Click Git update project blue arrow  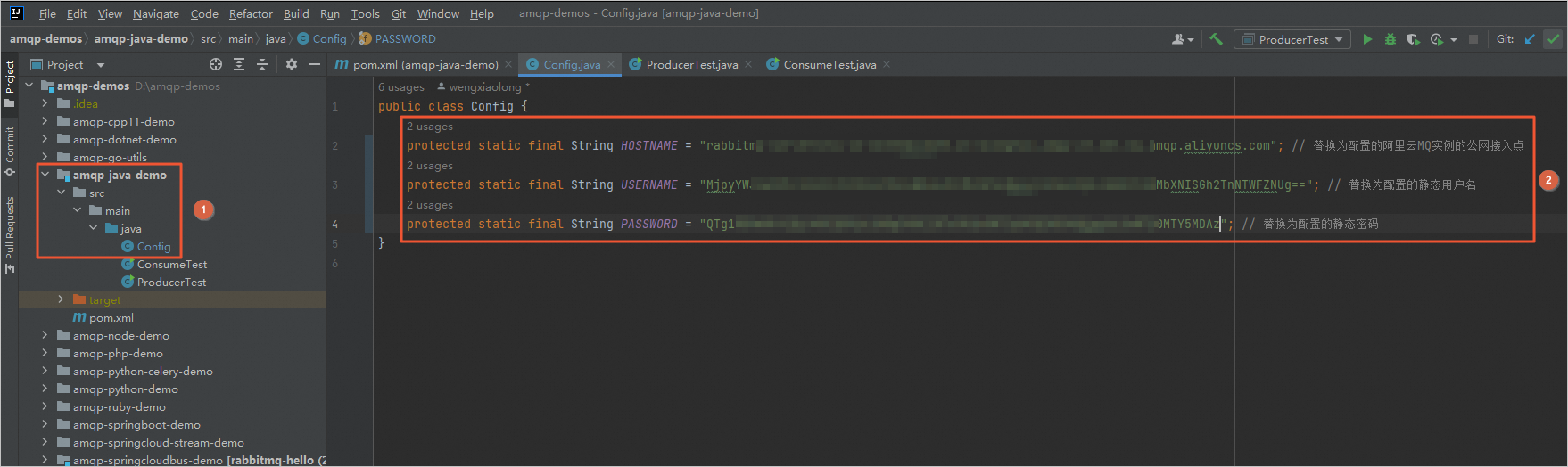click(1530, 39)
